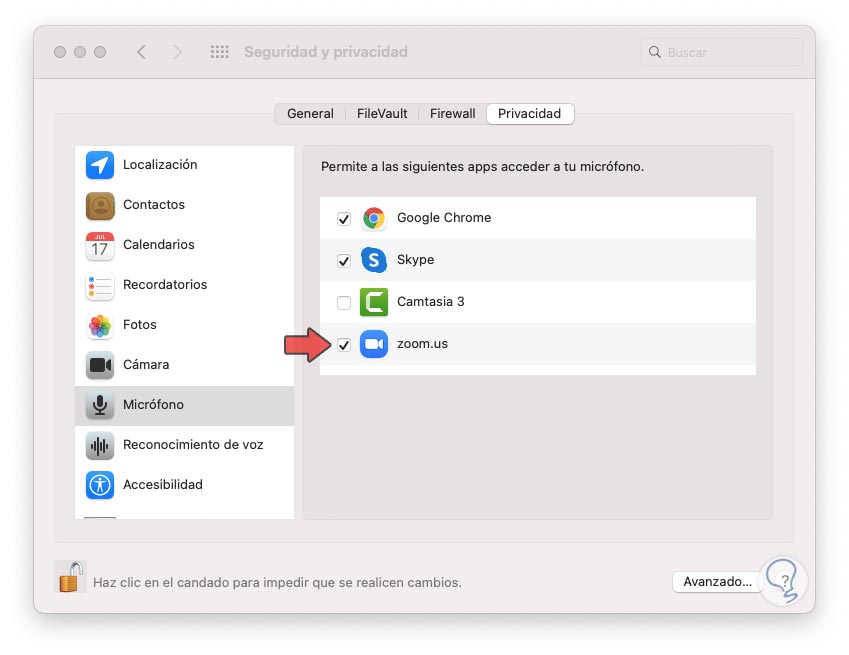
Task: Switch to the General tab
Action: coord(310,114)
